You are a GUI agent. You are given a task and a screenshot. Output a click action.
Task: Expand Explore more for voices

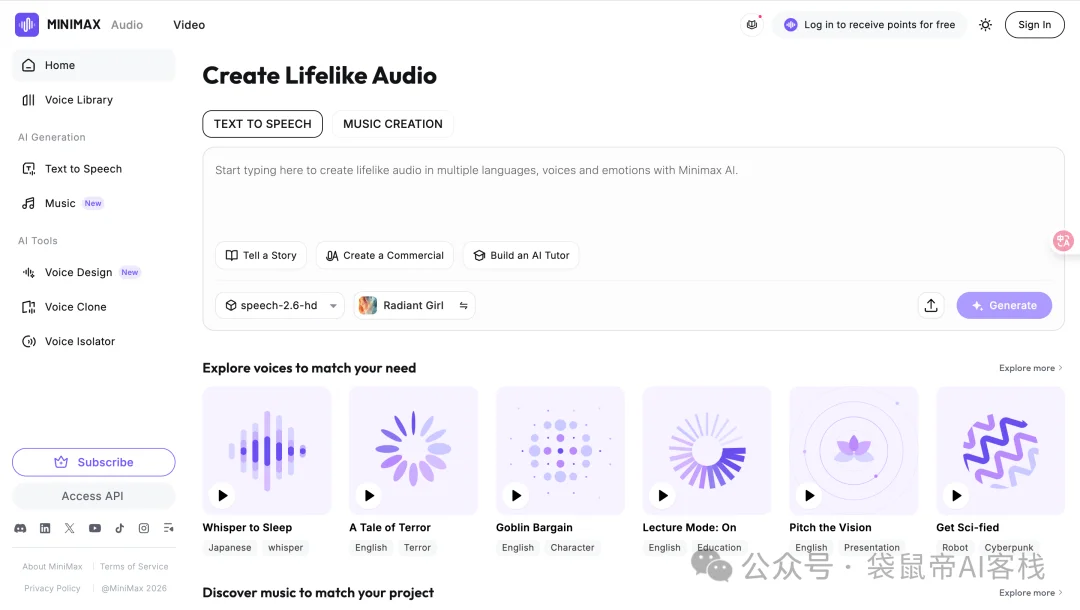tap(1030, 368)
